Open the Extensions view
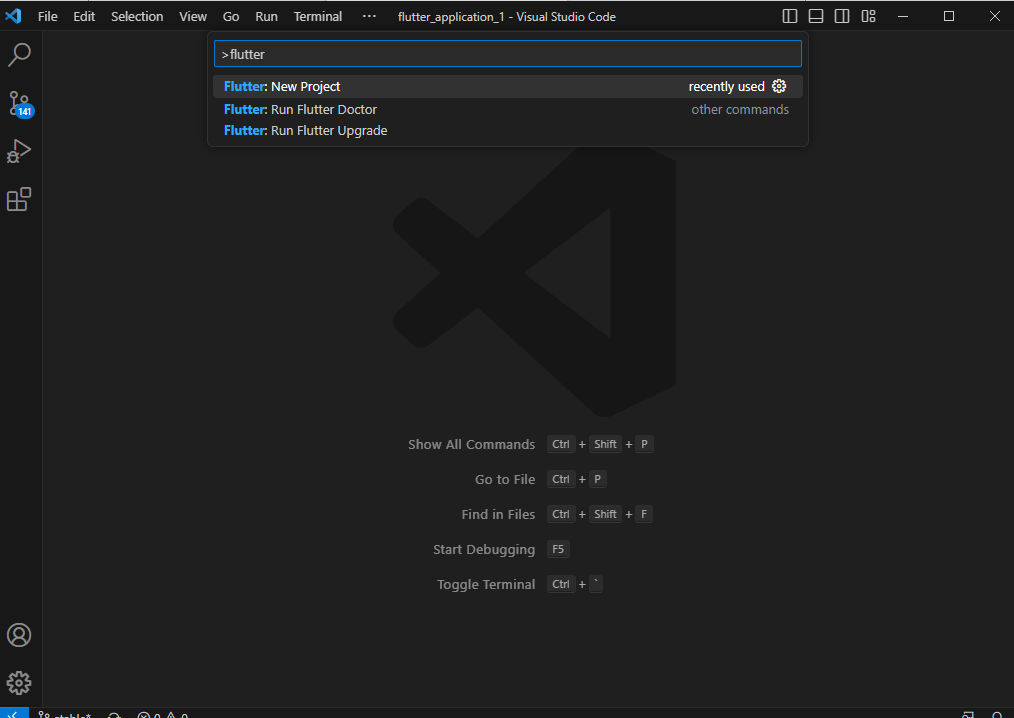The width and height of the screenshot is (1014, 718). point(19,199)
